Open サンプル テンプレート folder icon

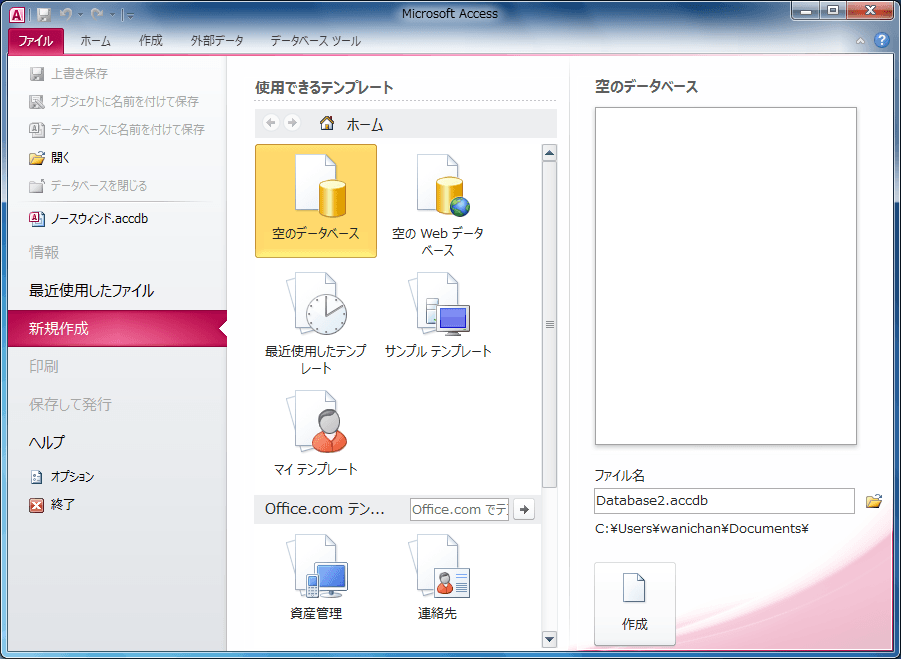coord(438,316)
